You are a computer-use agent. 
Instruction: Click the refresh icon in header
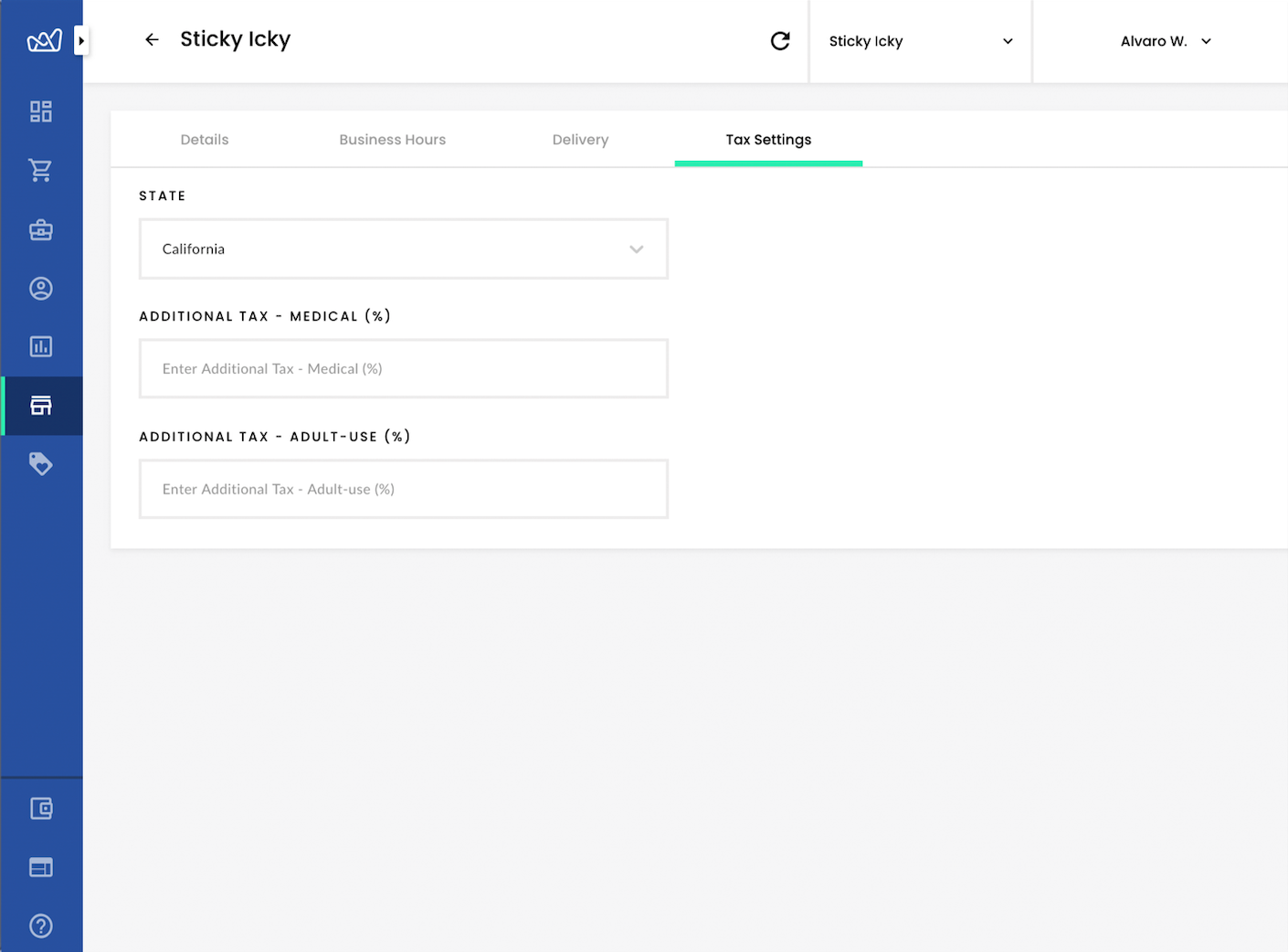coord(780,41)
